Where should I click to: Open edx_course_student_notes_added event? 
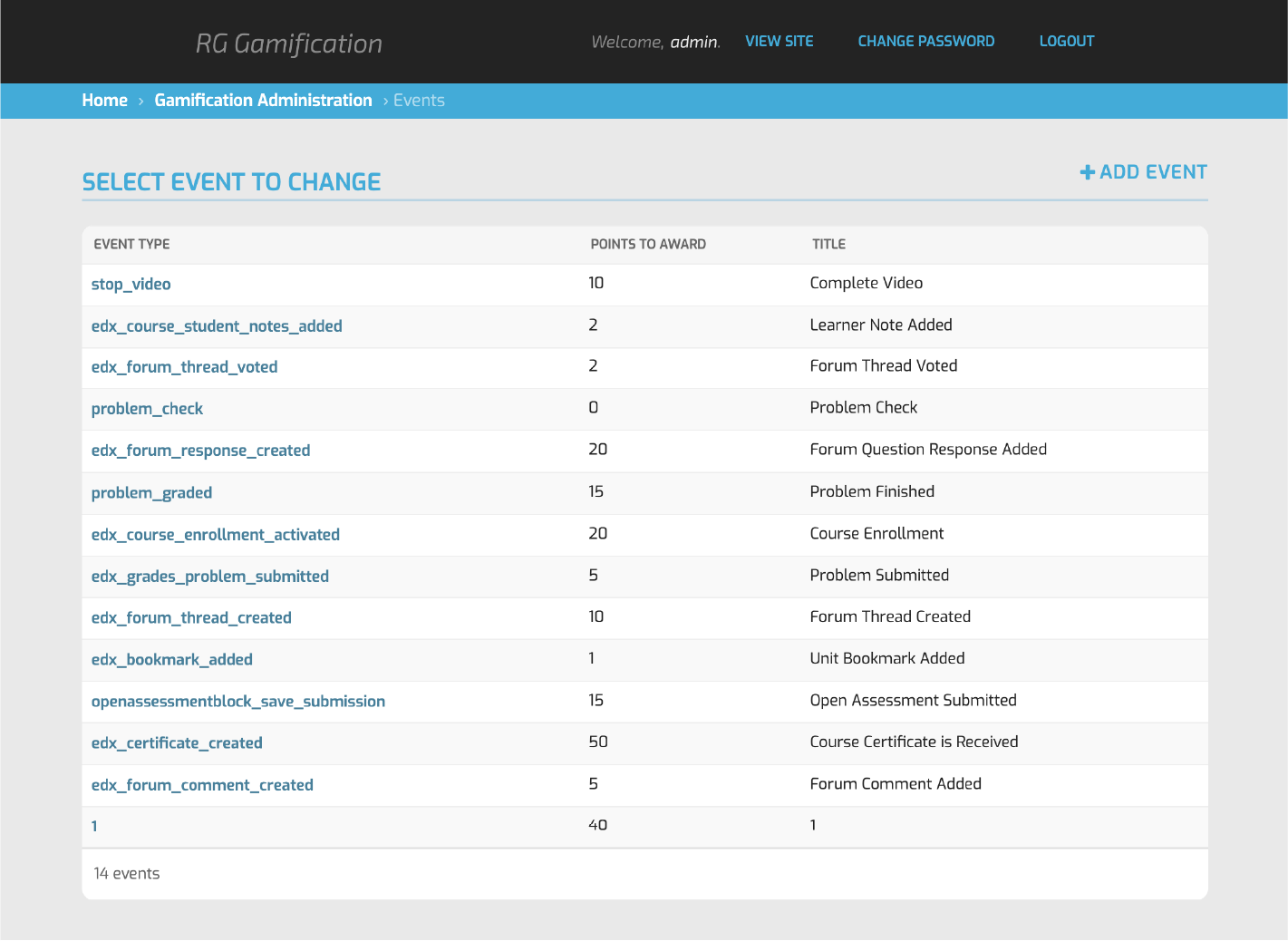click(x=217, y=325)
